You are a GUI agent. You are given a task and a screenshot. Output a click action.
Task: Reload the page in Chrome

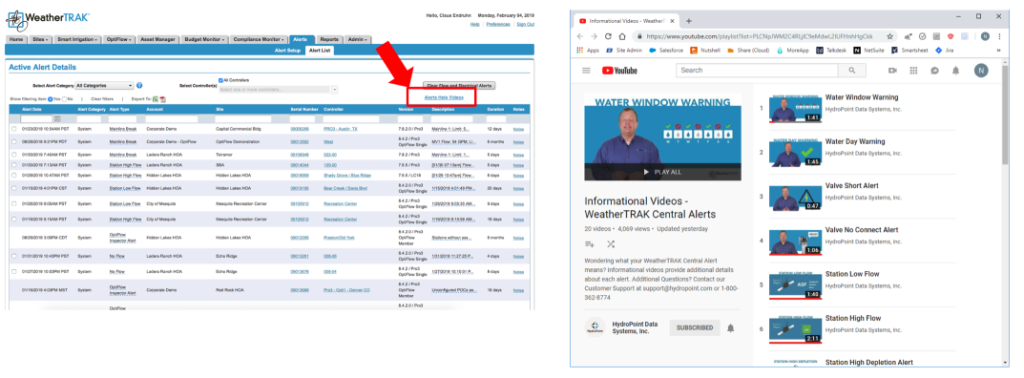point(608,37)
